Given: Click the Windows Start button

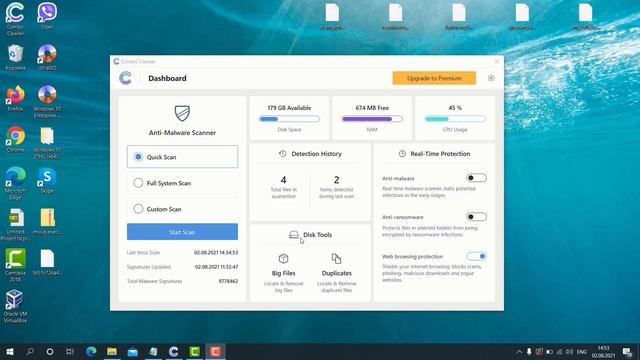Looking at the screenshot, I should click(x=10, y=351).
